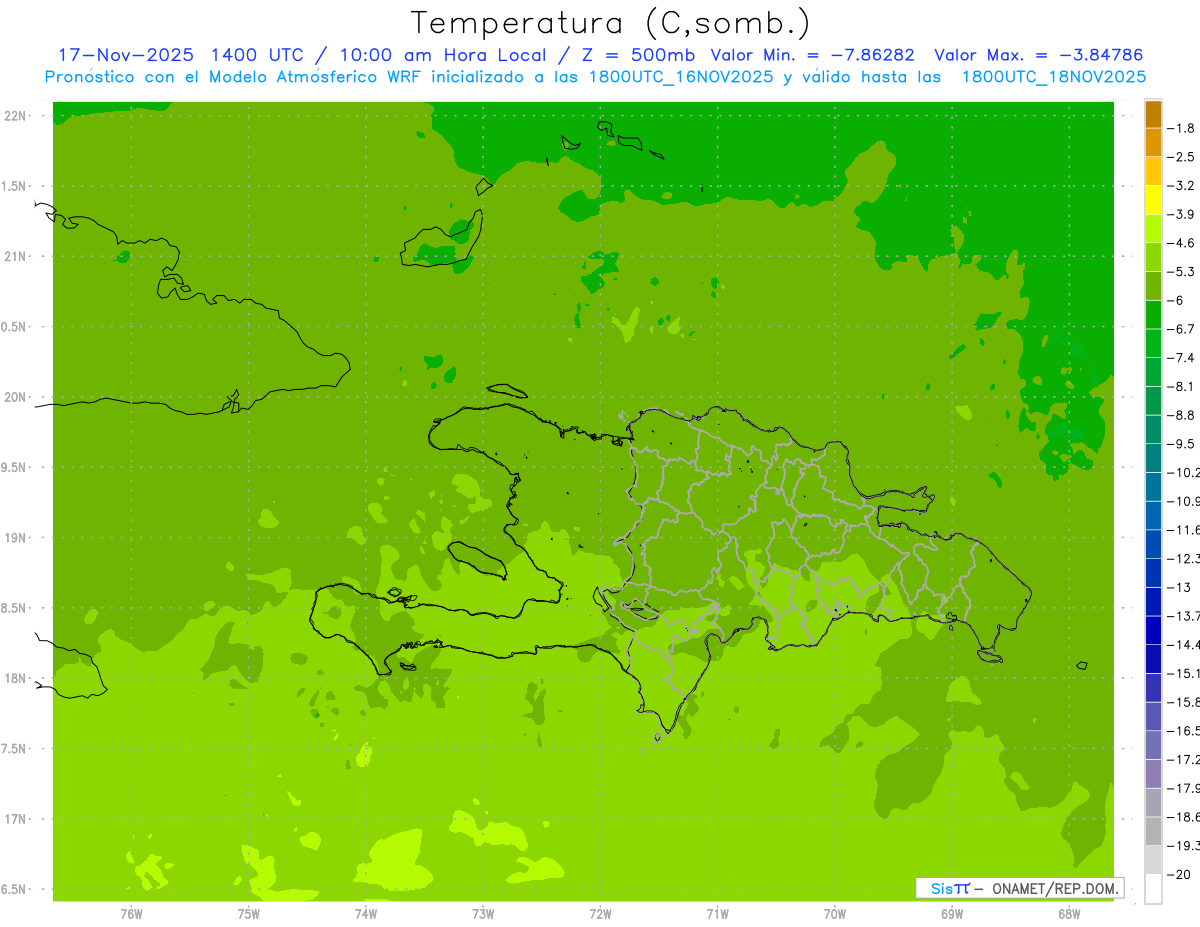Click the 73W longitude label
1200x927 pixels.
(483, 914)
